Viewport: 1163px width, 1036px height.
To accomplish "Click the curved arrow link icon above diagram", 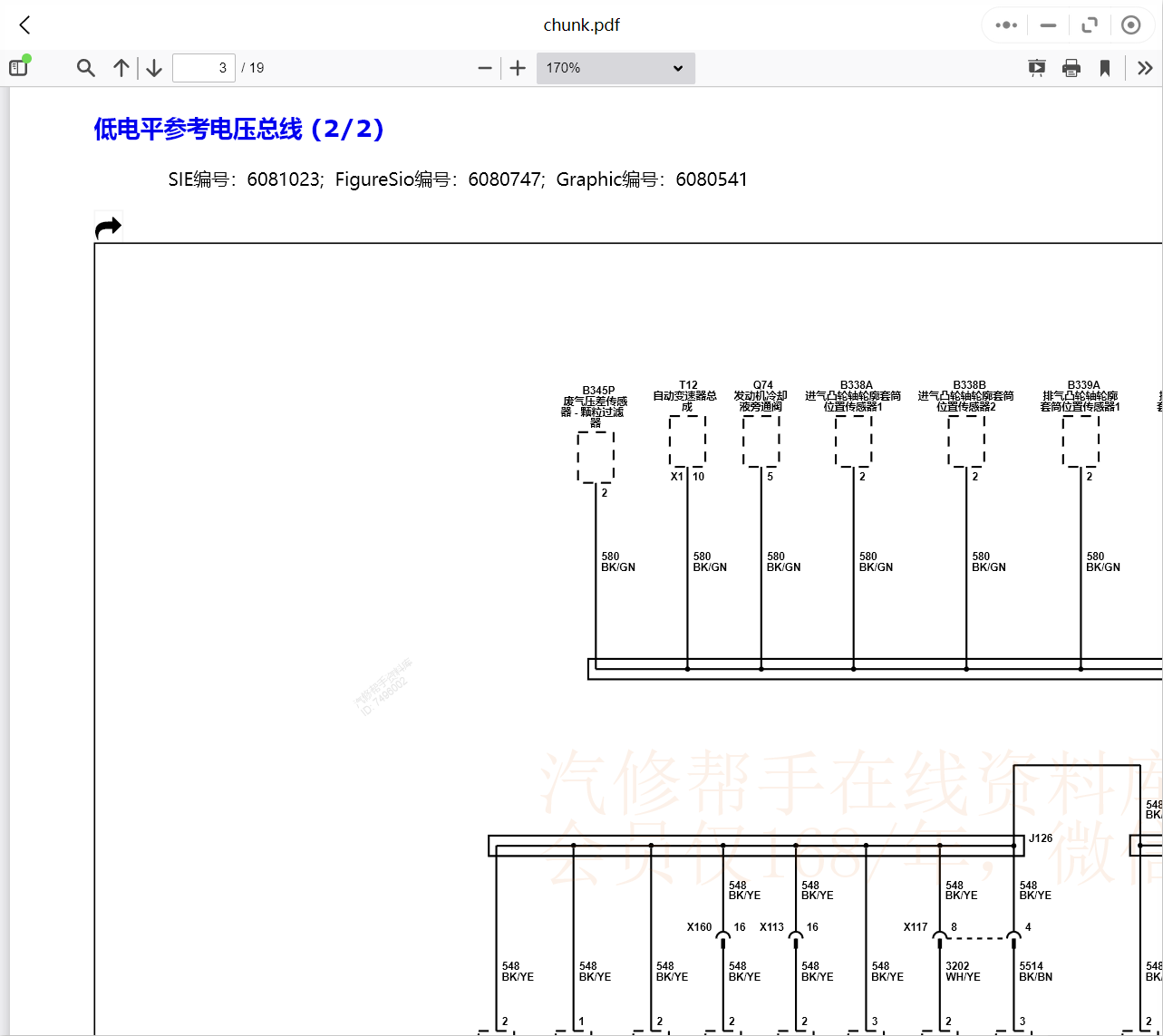I will click(x=108, y=228).
